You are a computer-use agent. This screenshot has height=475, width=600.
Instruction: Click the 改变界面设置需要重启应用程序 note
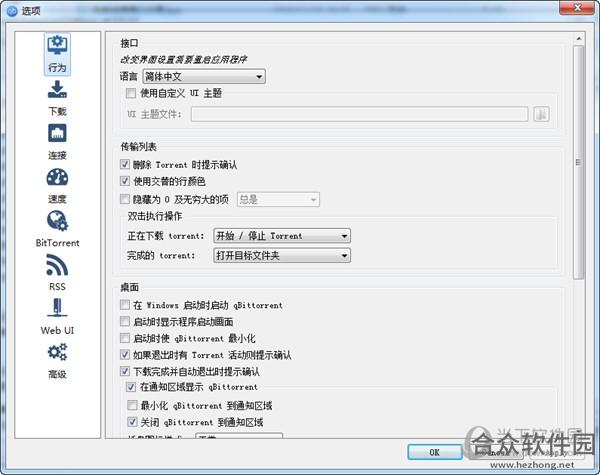[184, 59]
